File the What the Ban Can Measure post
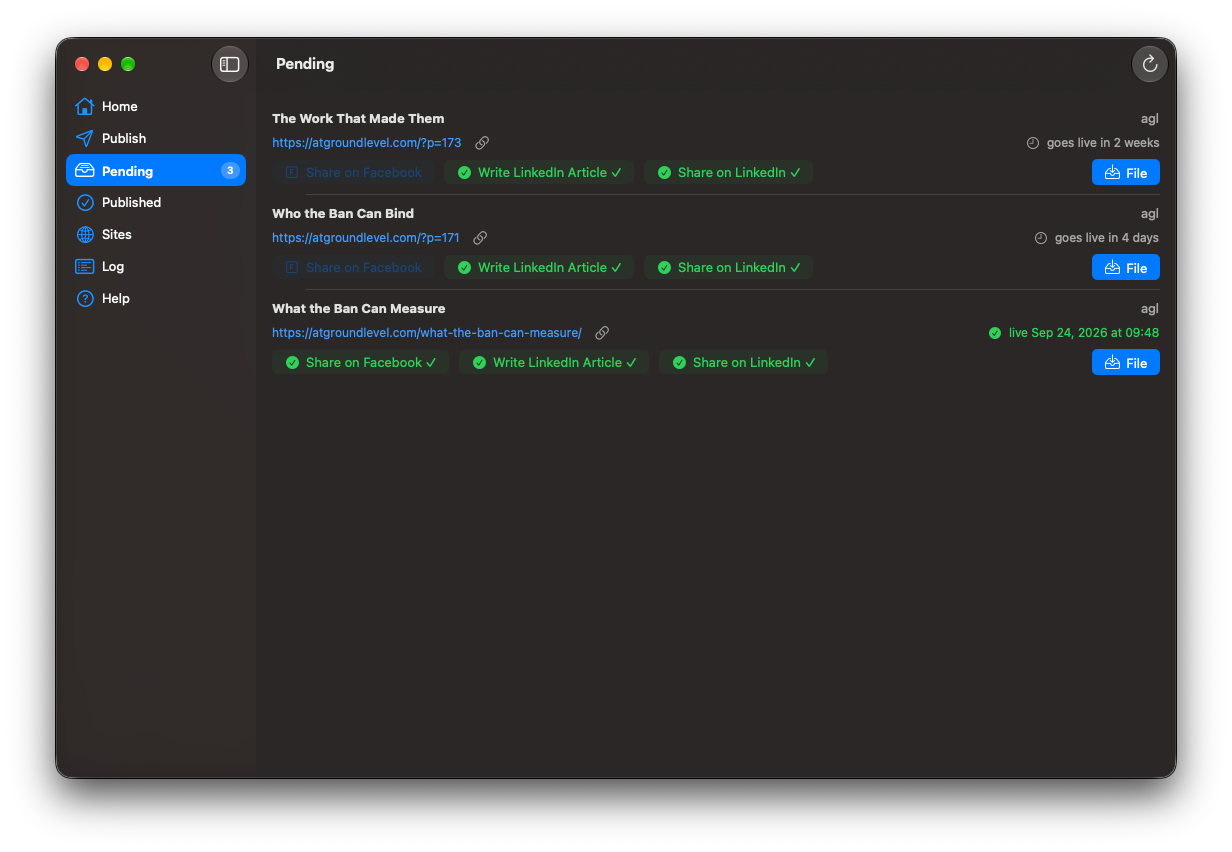Viewport: 1232px width, 852px height. (x=1126, y=362)
